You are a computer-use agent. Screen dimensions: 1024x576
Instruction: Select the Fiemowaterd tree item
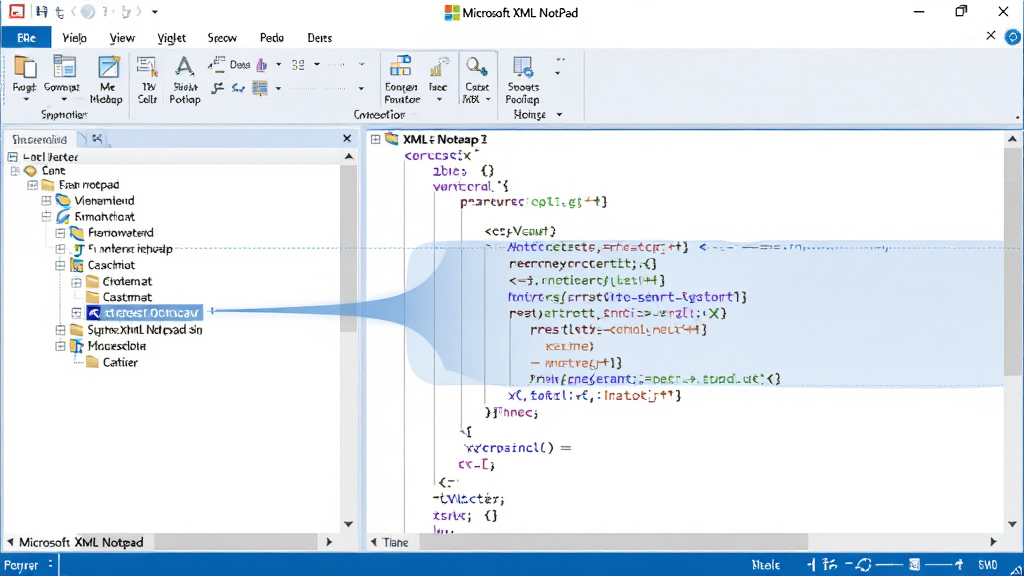(x=121, y=232)
